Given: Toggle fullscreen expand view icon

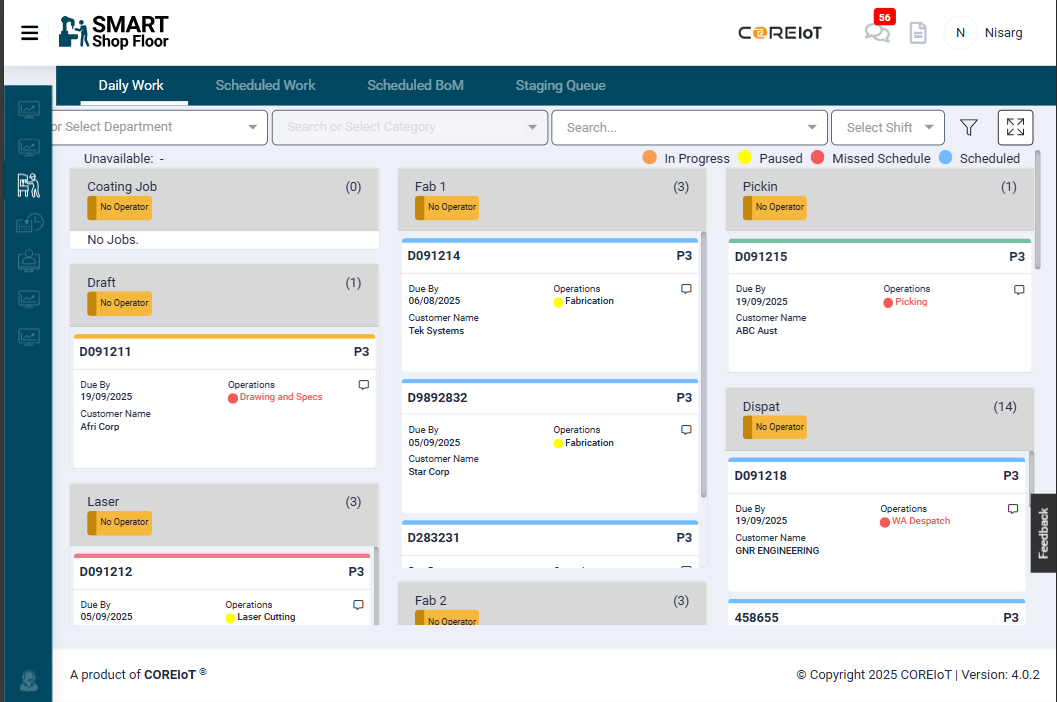Looking at the screenshot, I should (x=1015, y=127).
